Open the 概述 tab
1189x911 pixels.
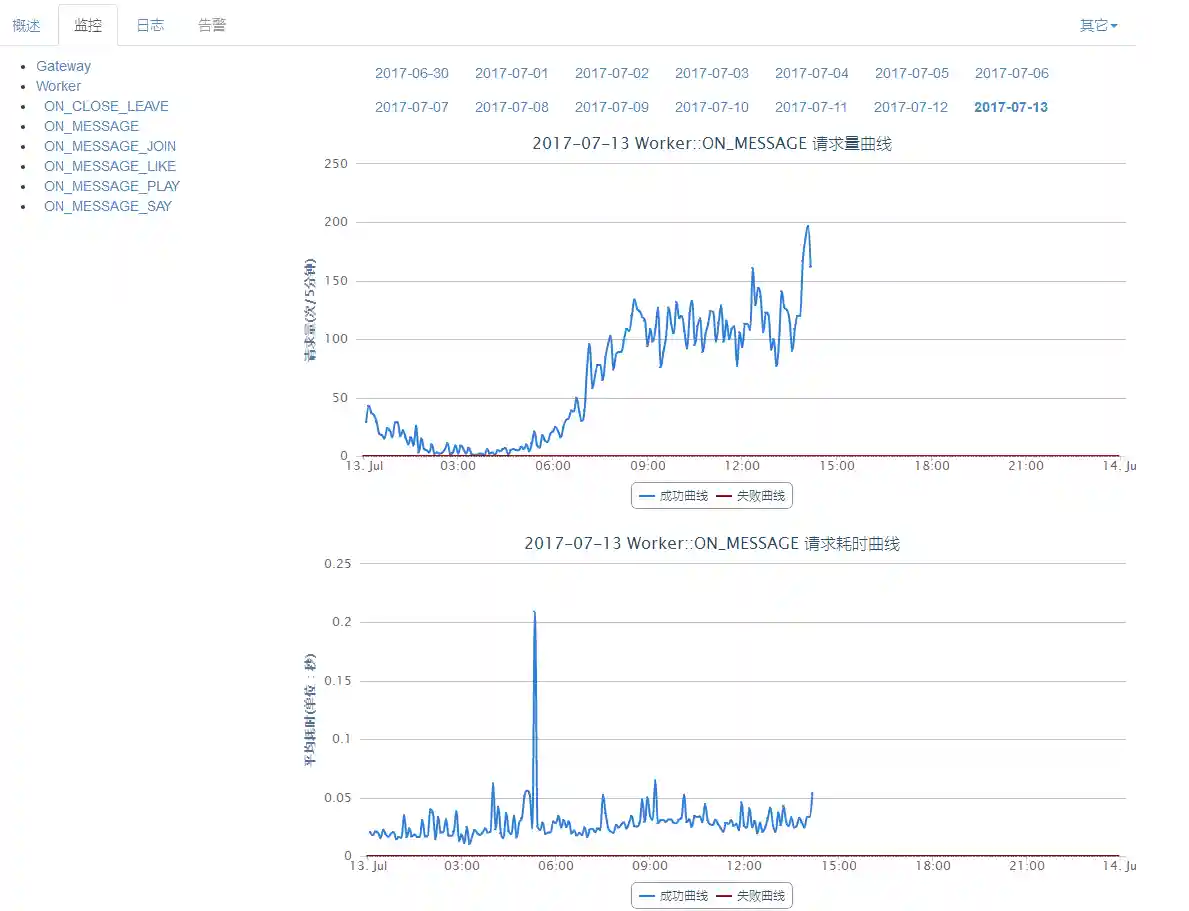(x=27, y=26)
